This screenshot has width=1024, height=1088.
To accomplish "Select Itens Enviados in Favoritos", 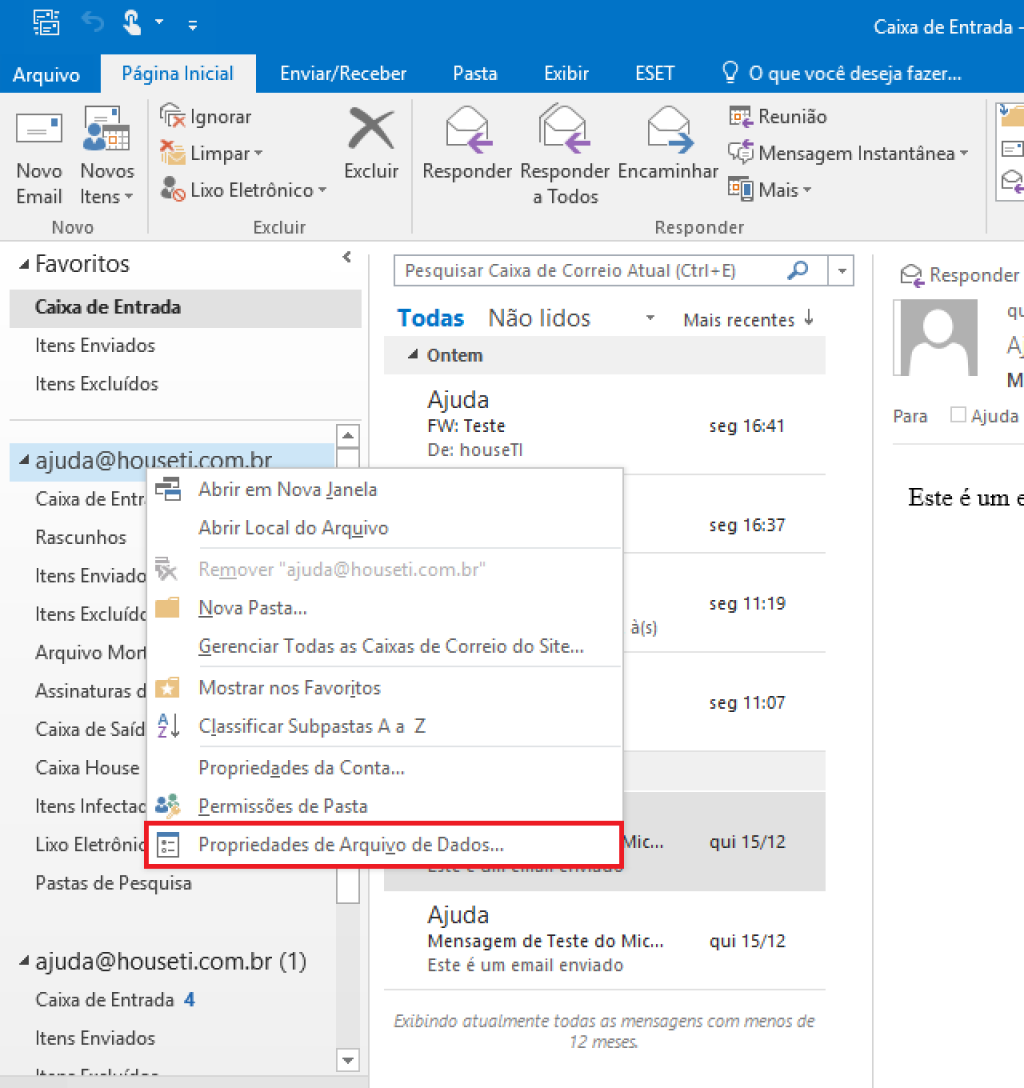I will coord(185,346).
